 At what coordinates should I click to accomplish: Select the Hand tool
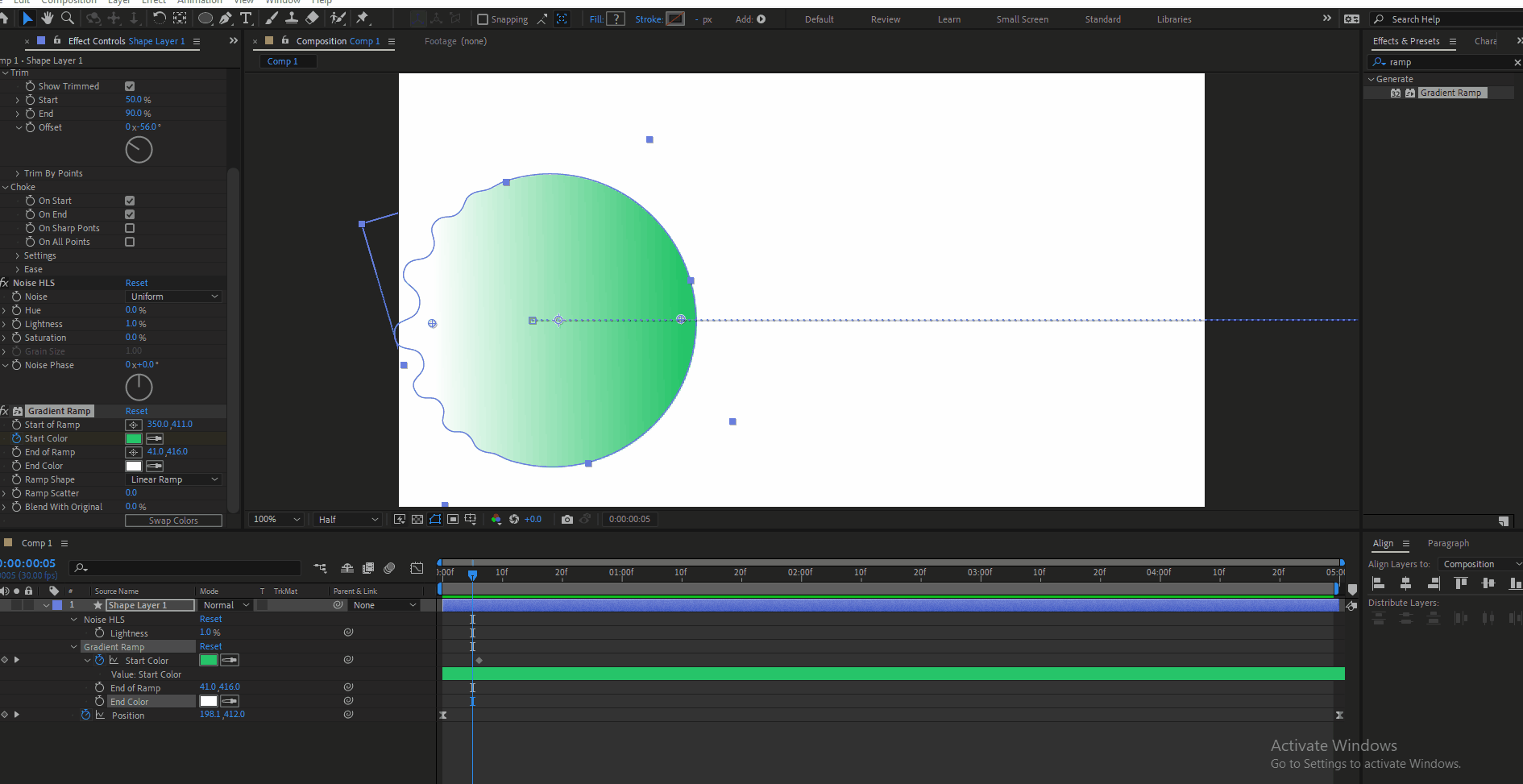[46, 18]
